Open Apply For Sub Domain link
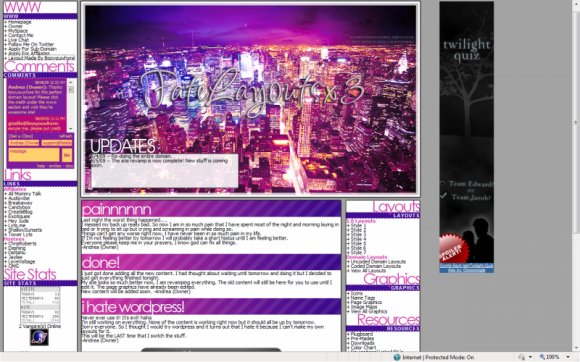The width and height of the screenshot is (580, 362). click(x=32, y=49)
